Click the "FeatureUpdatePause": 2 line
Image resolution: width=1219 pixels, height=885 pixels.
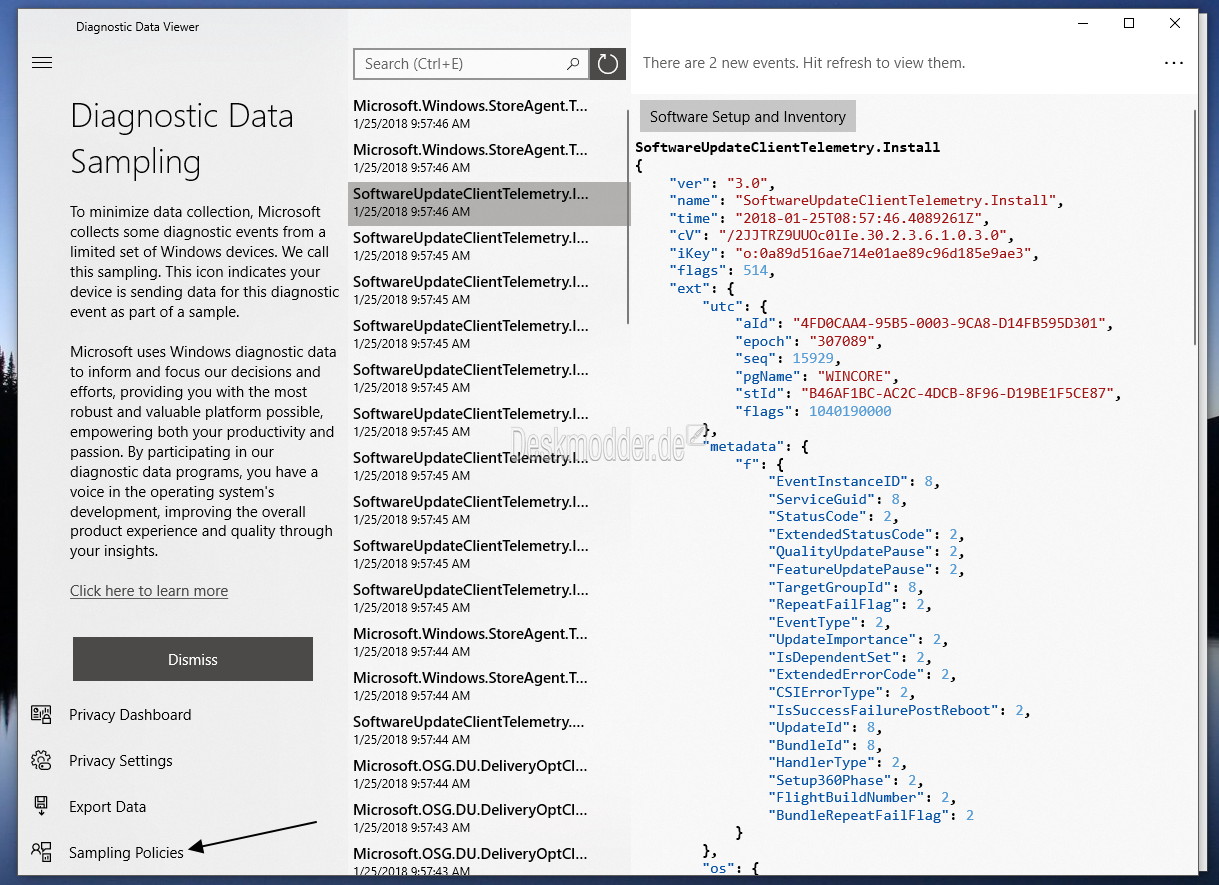tap(867, 569)
